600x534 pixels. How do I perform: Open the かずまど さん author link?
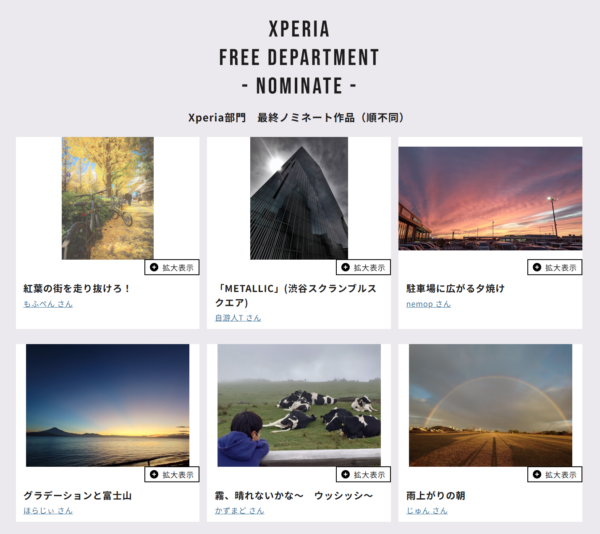pyautogui.click(x=239, y=510)
